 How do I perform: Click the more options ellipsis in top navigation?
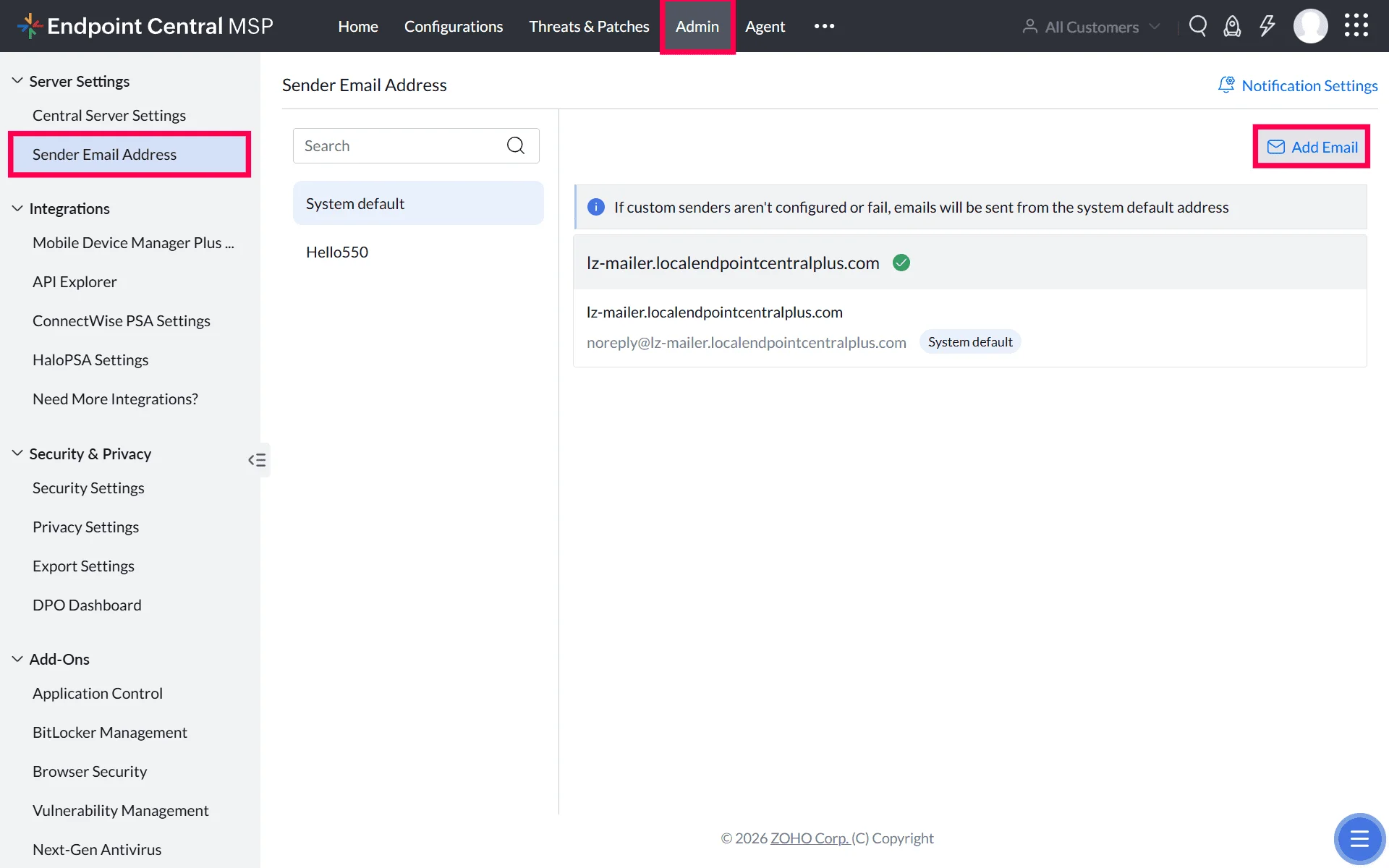coord(824,26)
